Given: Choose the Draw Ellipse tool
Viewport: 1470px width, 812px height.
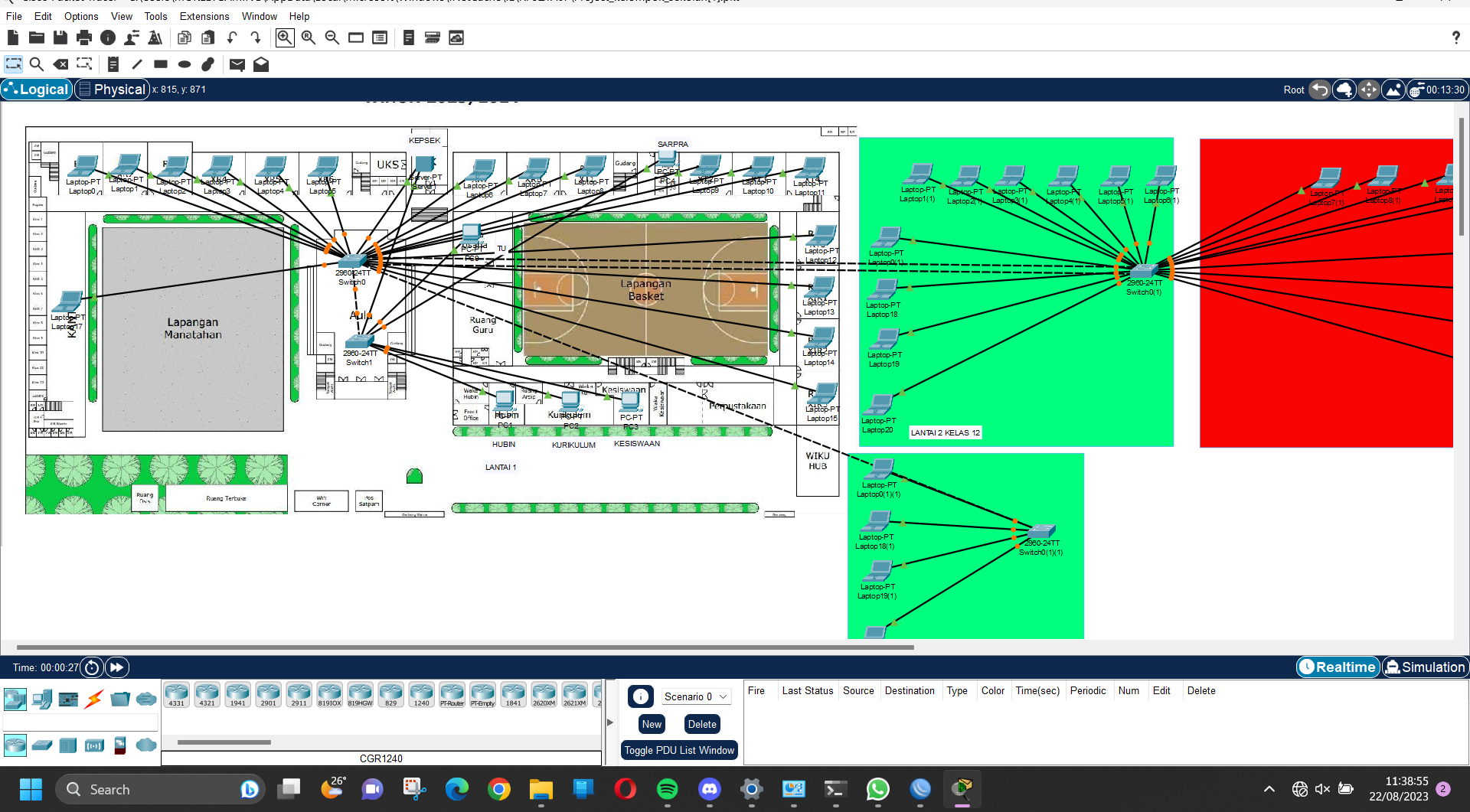Looking at the screenshot, I should [185, 64].
